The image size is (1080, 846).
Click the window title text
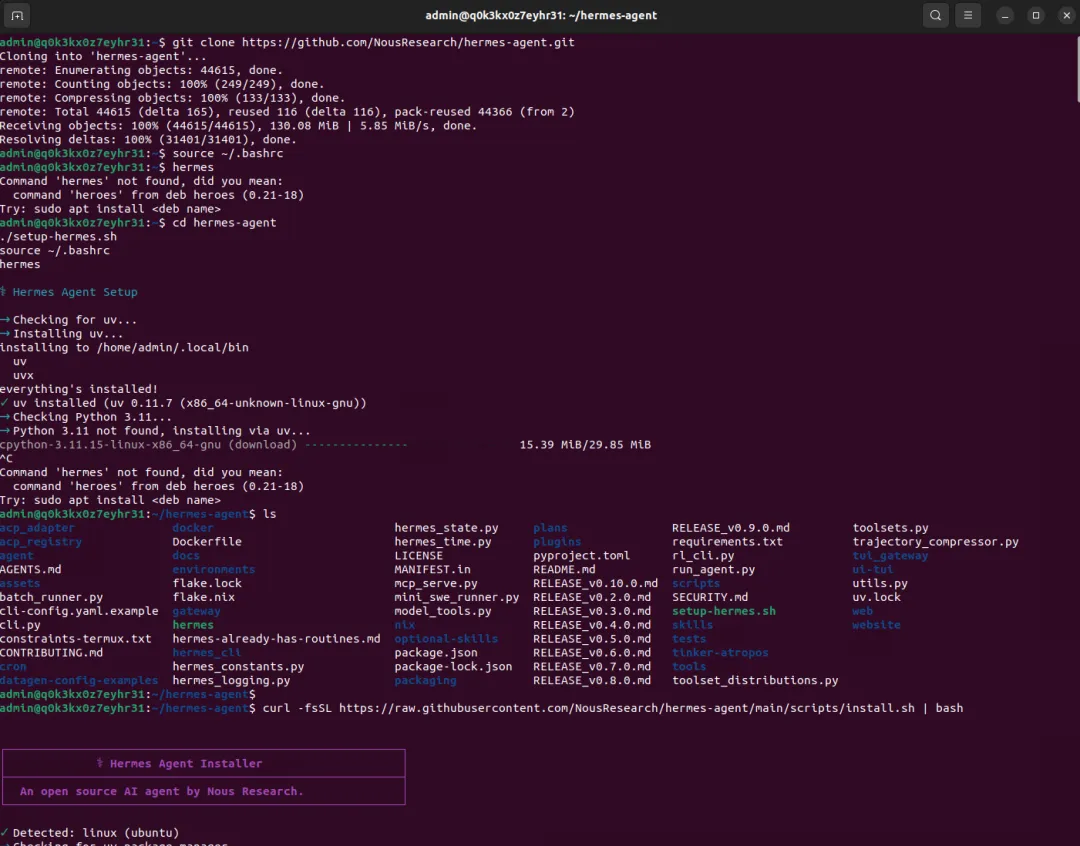click(x=540, y=15)
